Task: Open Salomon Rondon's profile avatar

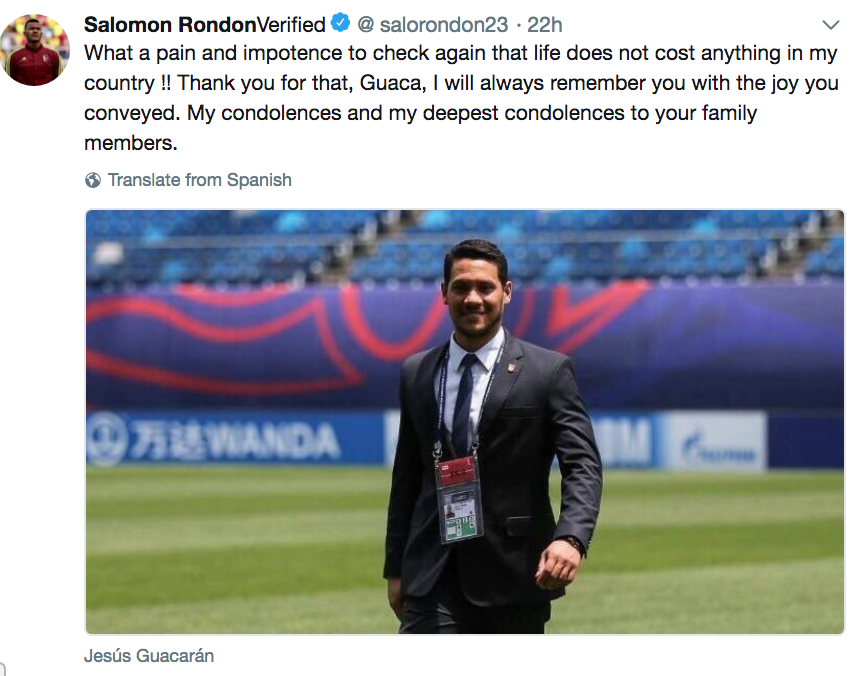Action: pos(36,50)
